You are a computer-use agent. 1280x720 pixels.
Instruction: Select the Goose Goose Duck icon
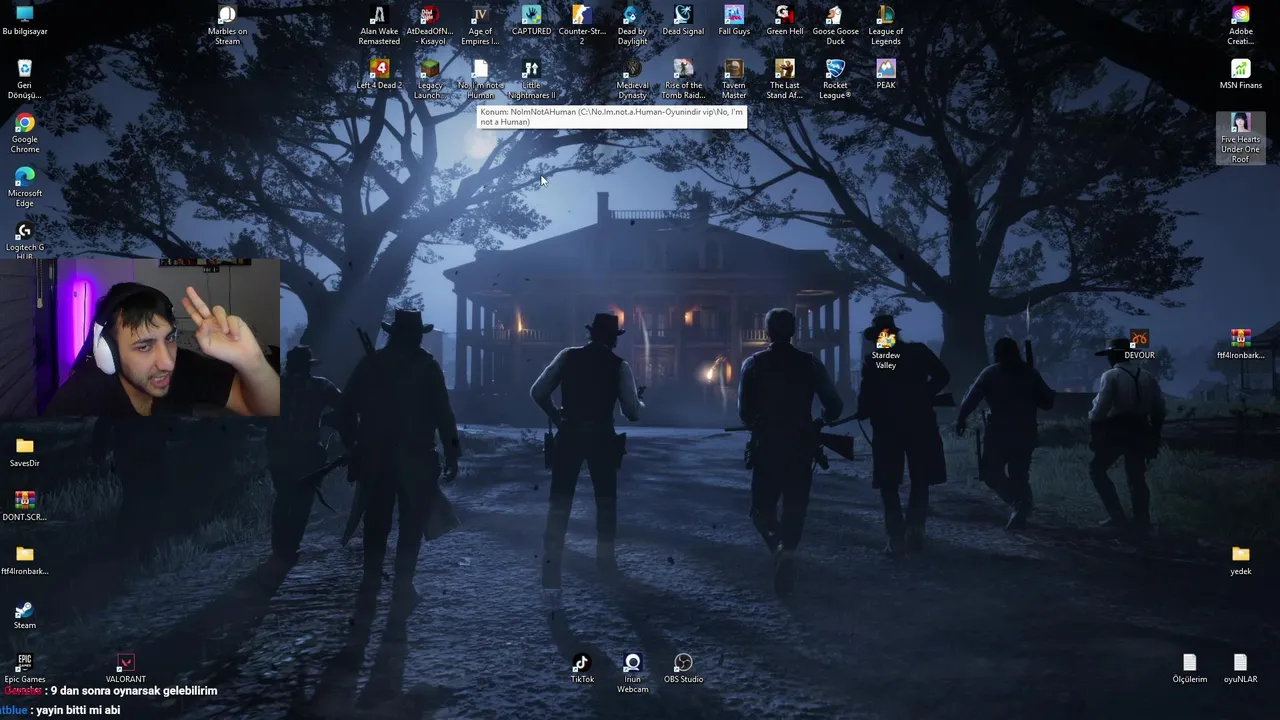tap(835, 25)
